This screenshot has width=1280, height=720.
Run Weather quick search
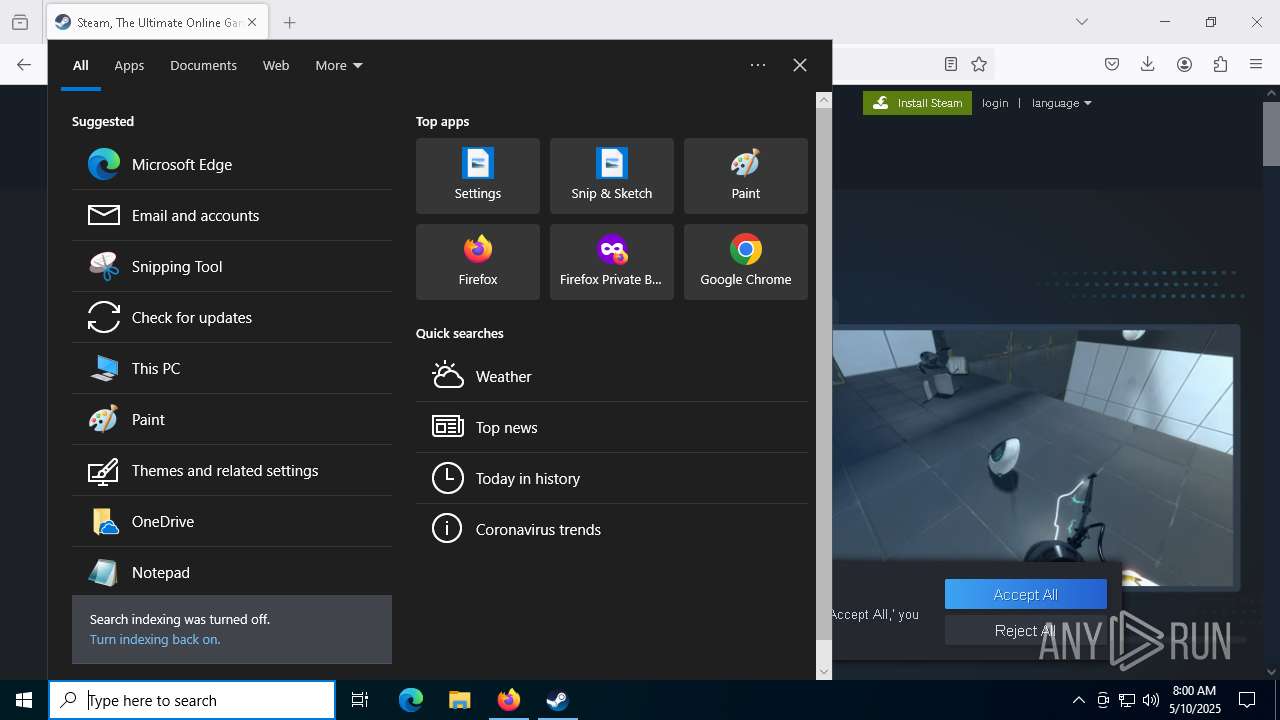pos(612,376)
